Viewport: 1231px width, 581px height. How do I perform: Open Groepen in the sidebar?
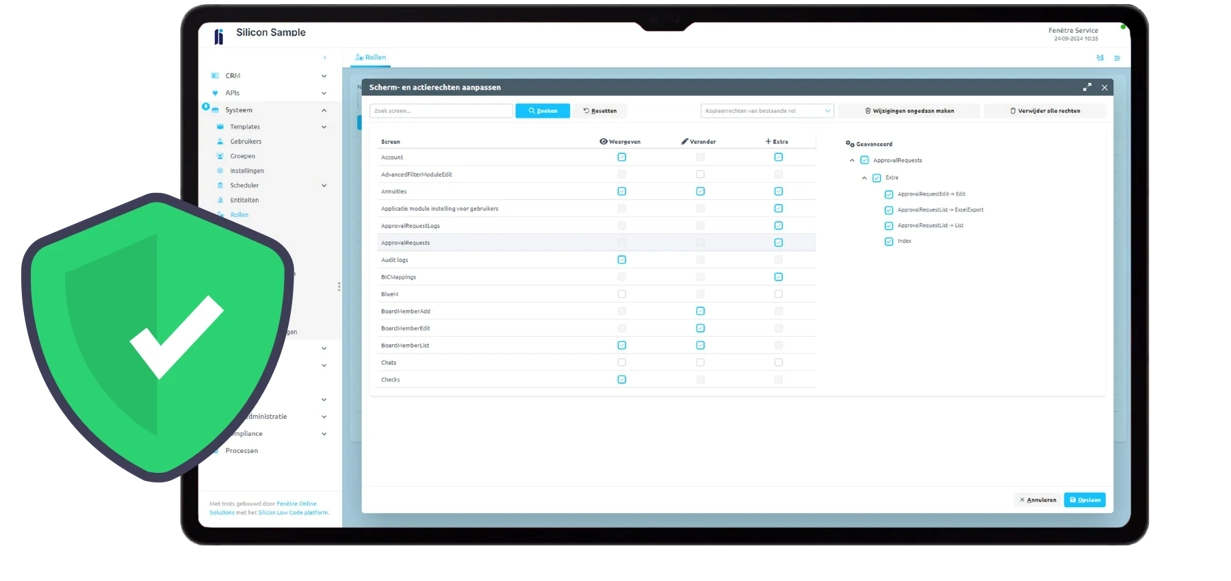(x=243, y=156)
